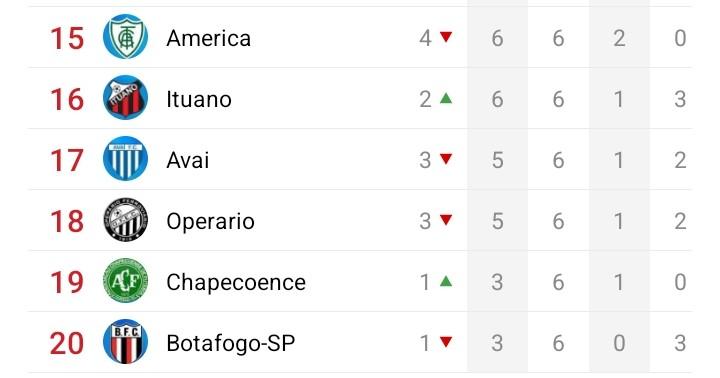The image size is (720, 378).
Task: Open the Ituano team page link
Action: pyautogui.click(x=199, y=99)
